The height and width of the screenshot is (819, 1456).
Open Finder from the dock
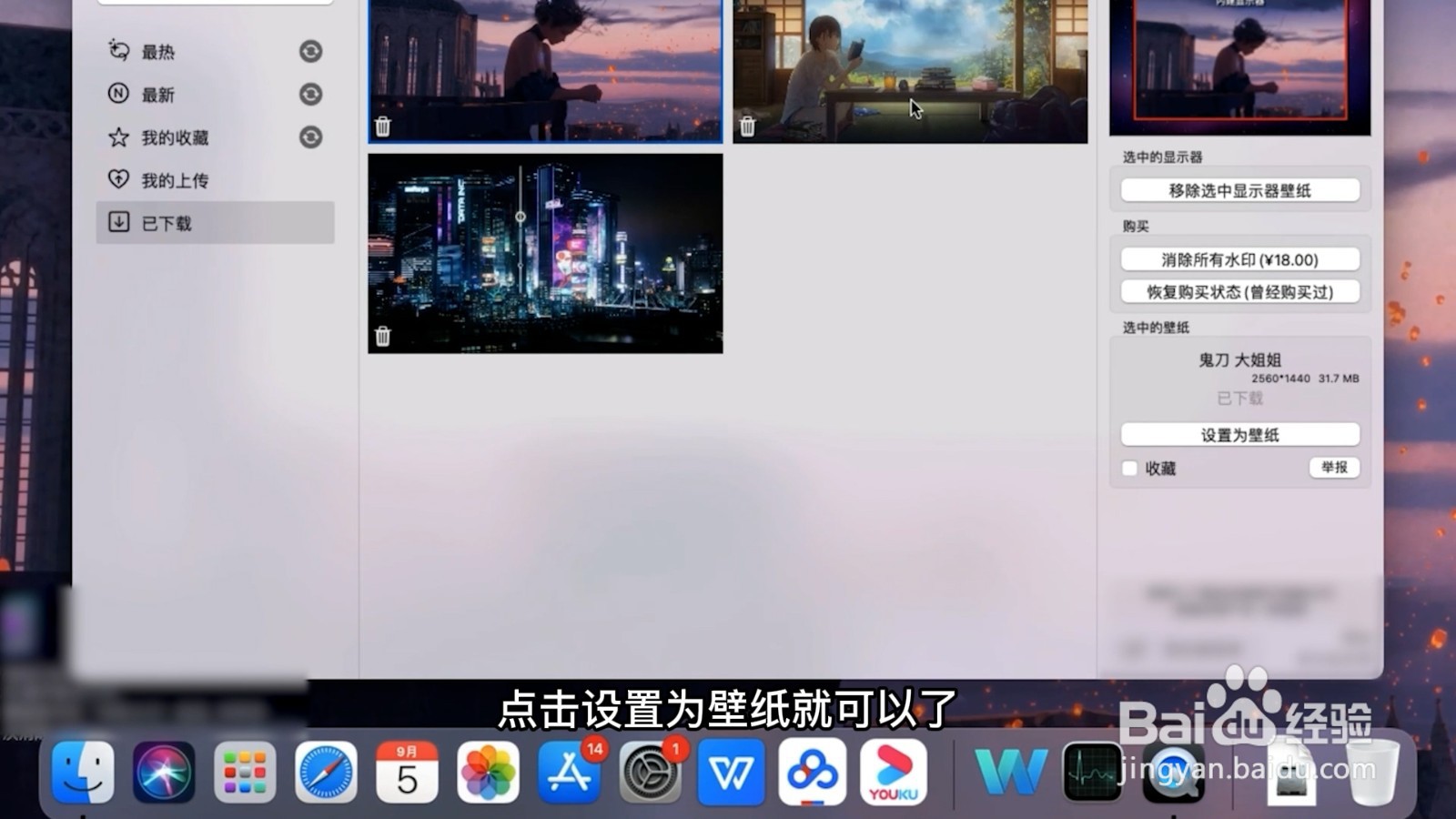tap(83, 772)
